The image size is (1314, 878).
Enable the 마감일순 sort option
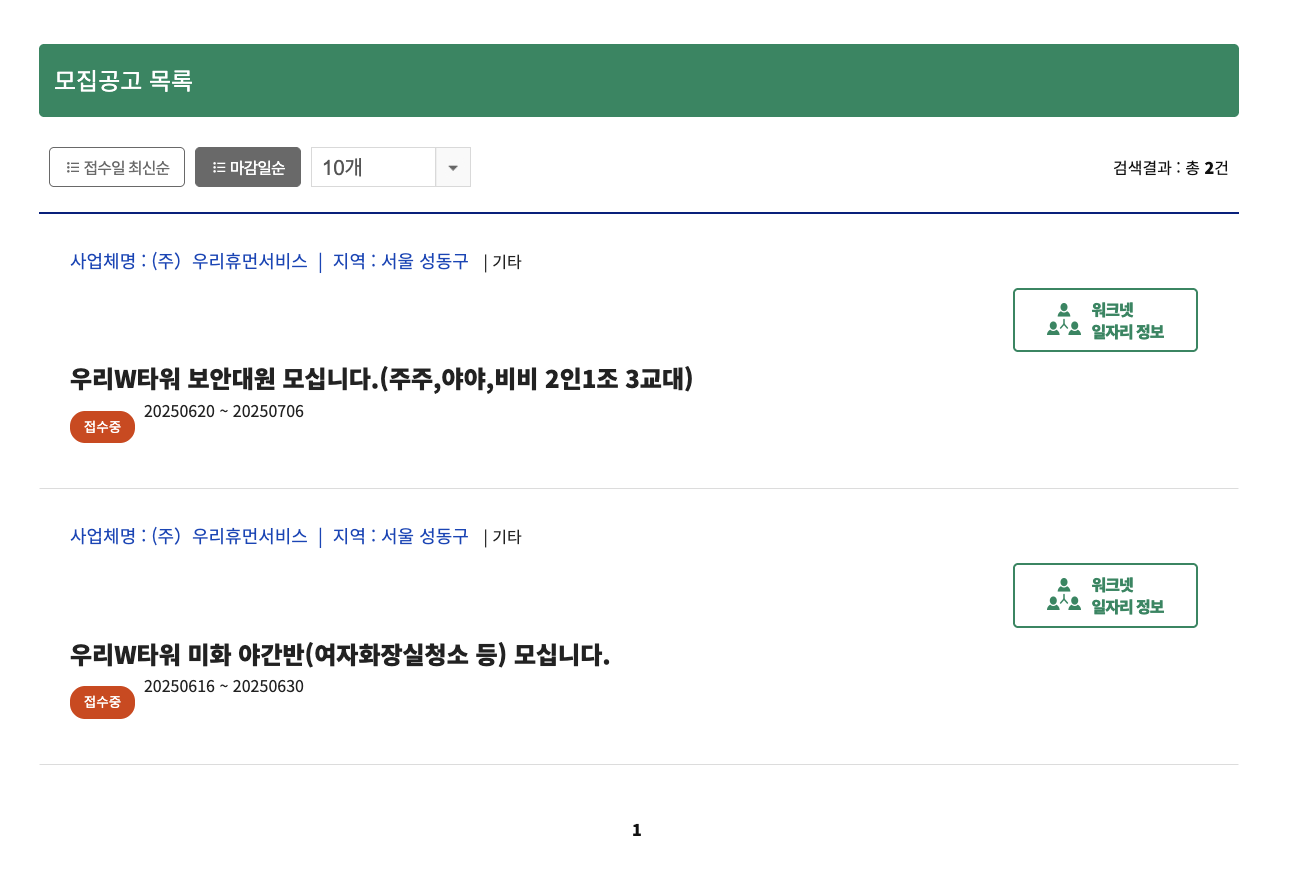click(x=247, y=167)
